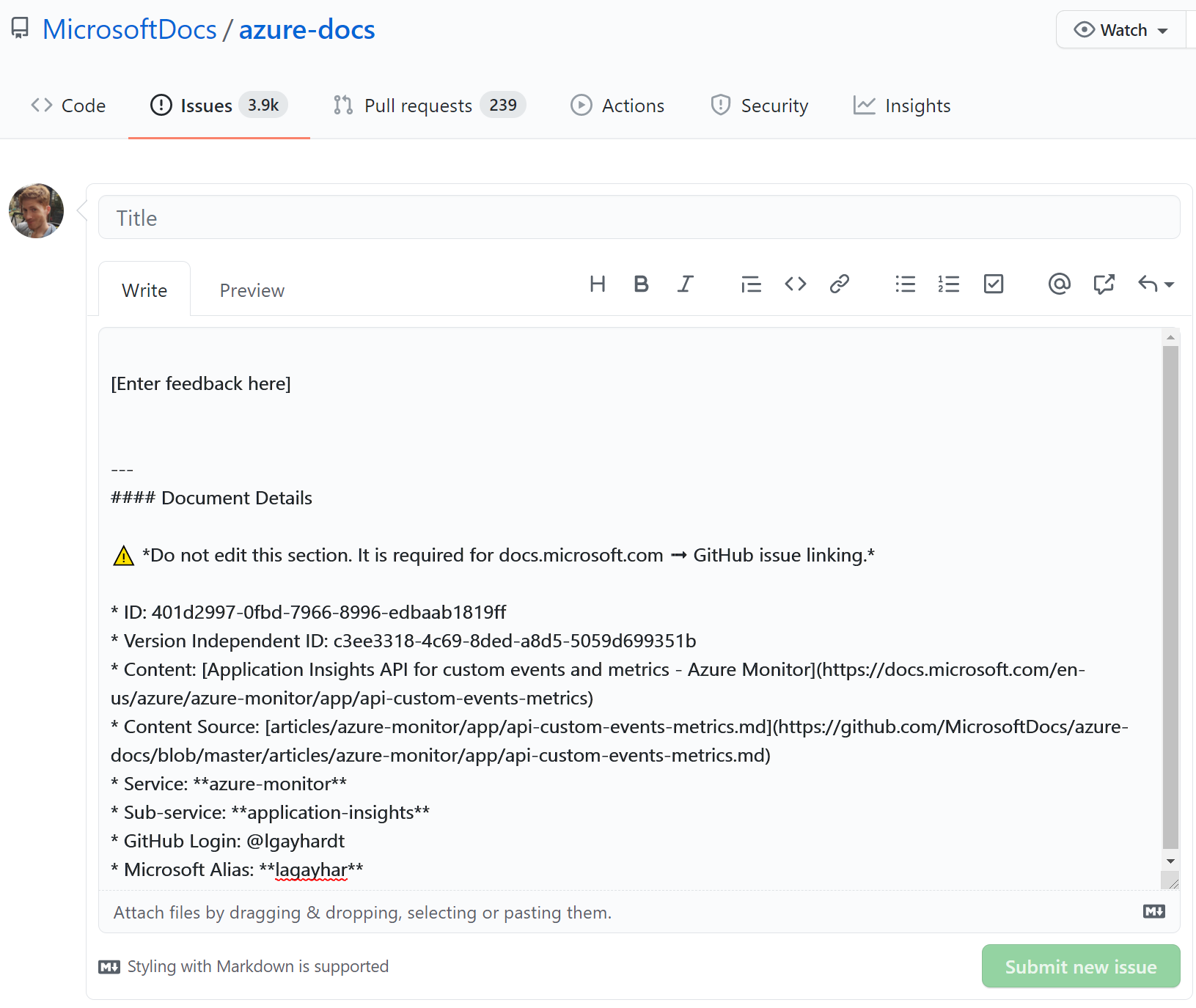Click the 'Version Independent ID' line

(x=403, y=641)
